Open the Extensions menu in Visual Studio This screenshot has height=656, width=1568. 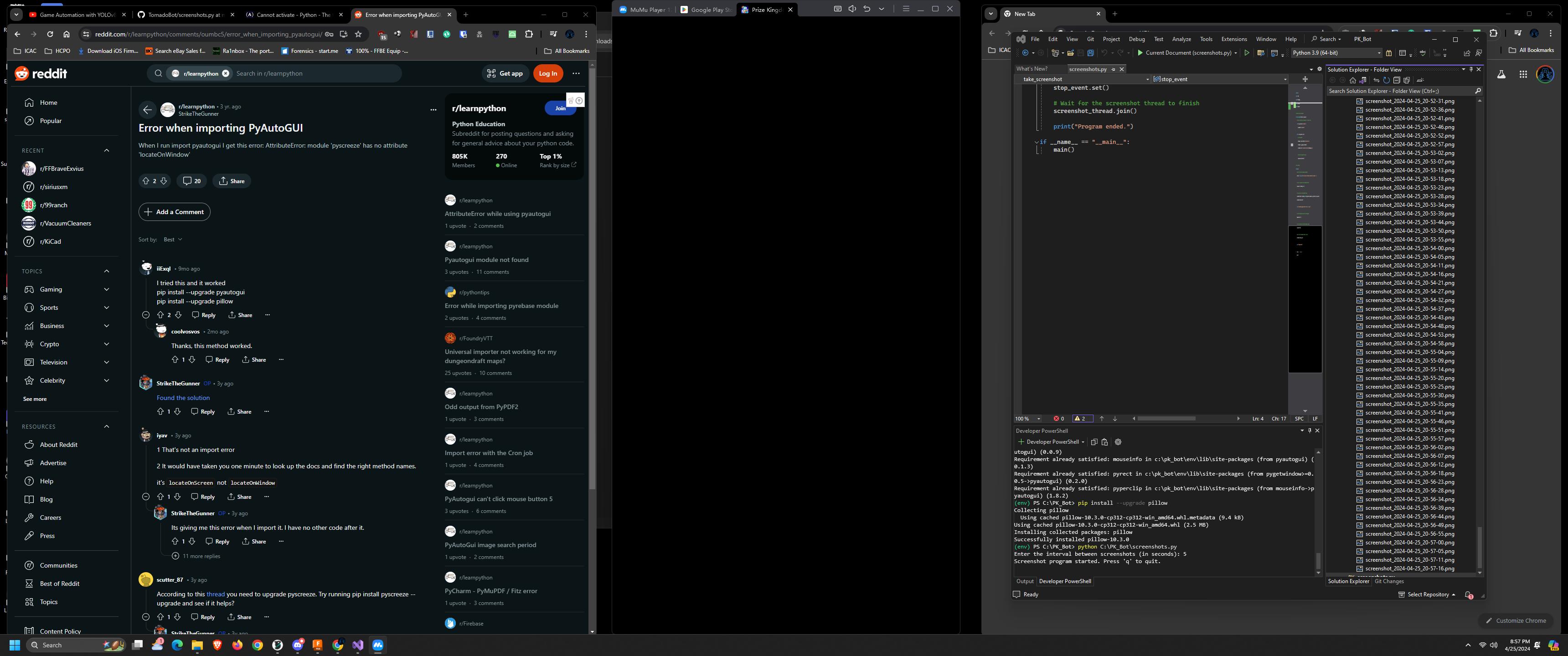pos(1234,39)
